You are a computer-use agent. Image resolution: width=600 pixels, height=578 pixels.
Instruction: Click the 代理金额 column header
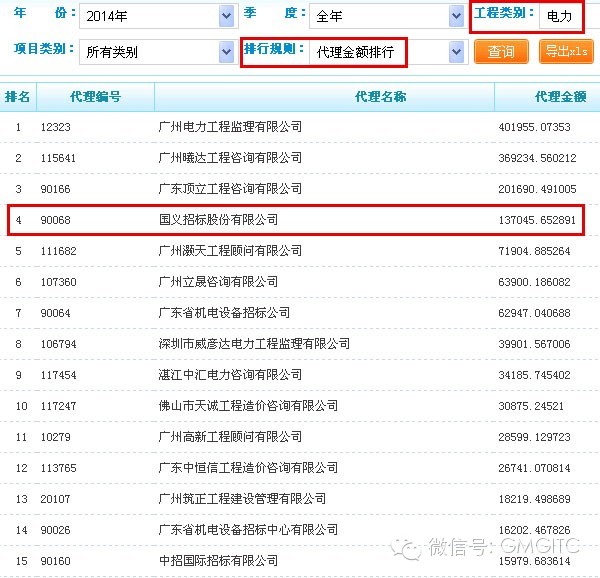[x=548, y=96]
